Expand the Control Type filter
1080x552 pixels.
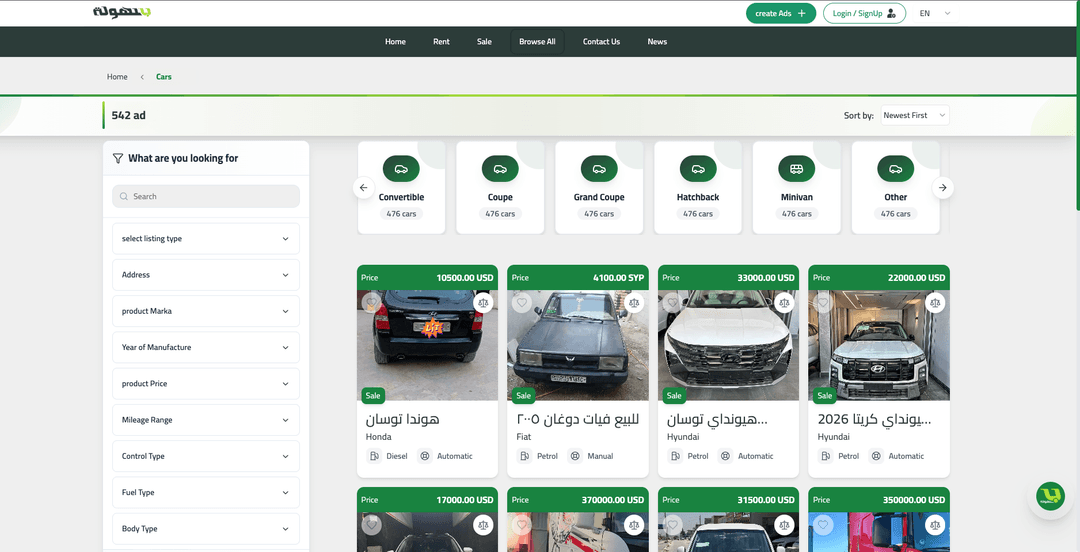point(206,456)
